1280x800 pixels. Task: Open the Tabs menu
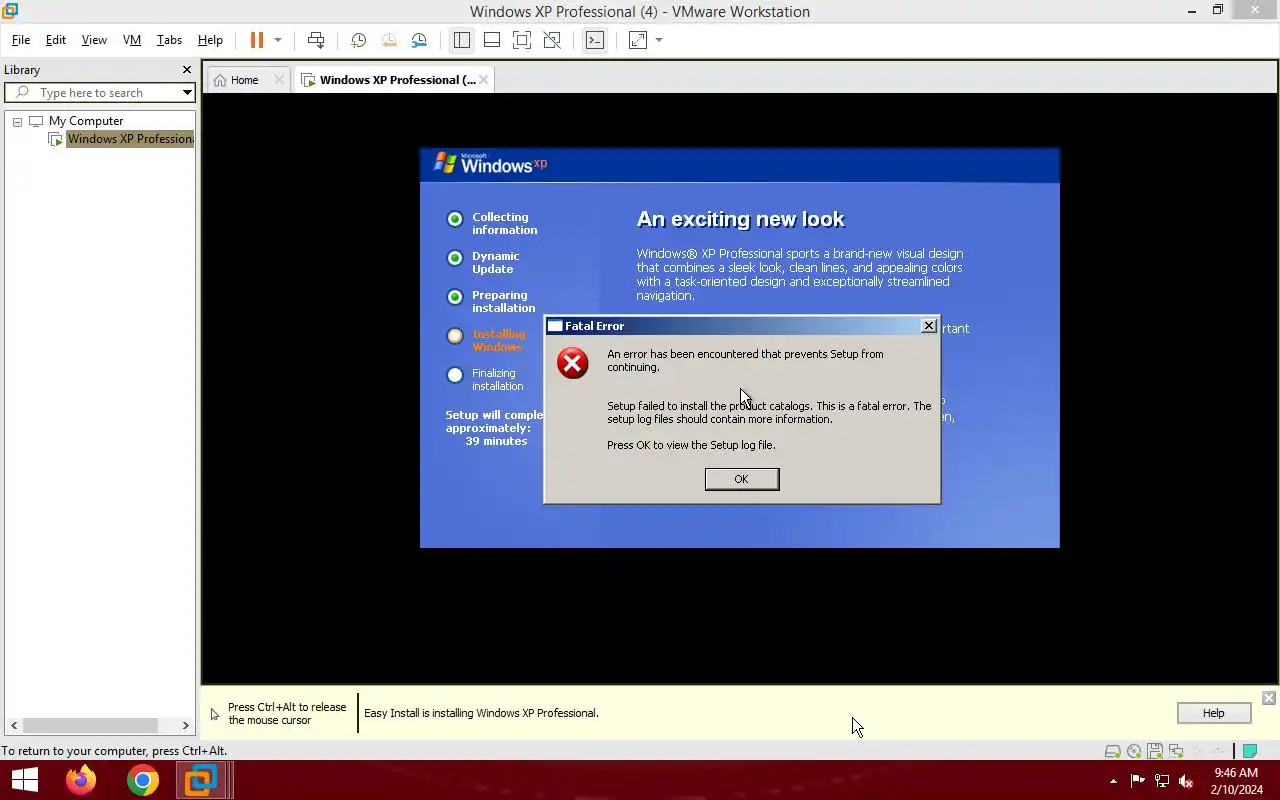point(169,40)
